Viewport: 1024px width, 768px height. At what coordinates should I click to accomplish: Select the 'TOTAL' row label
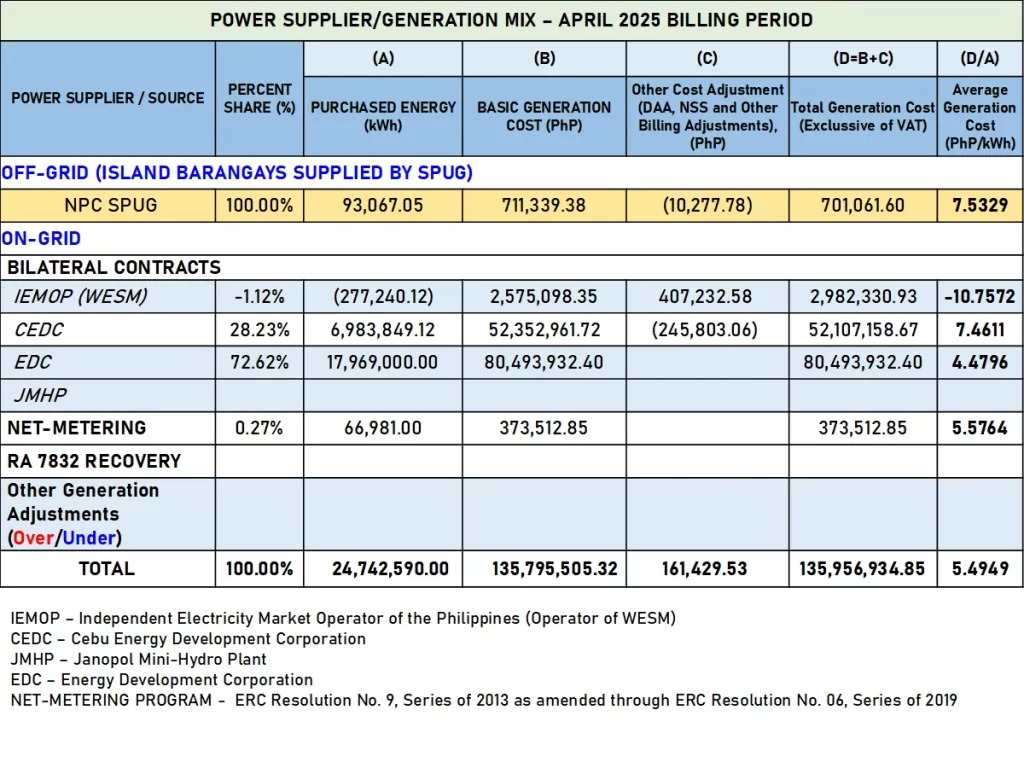(106, 569)
